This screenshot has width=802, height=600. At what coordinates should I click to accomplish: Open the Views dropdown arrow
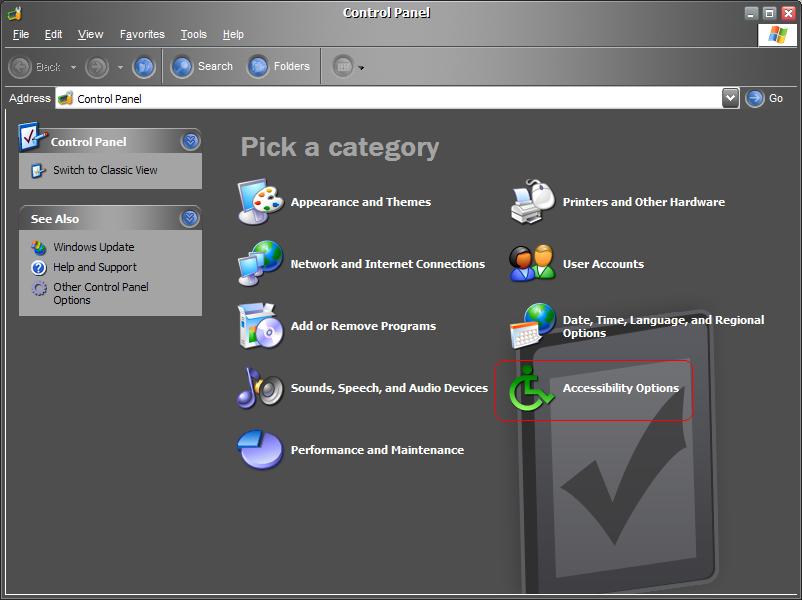coord(361,68)
